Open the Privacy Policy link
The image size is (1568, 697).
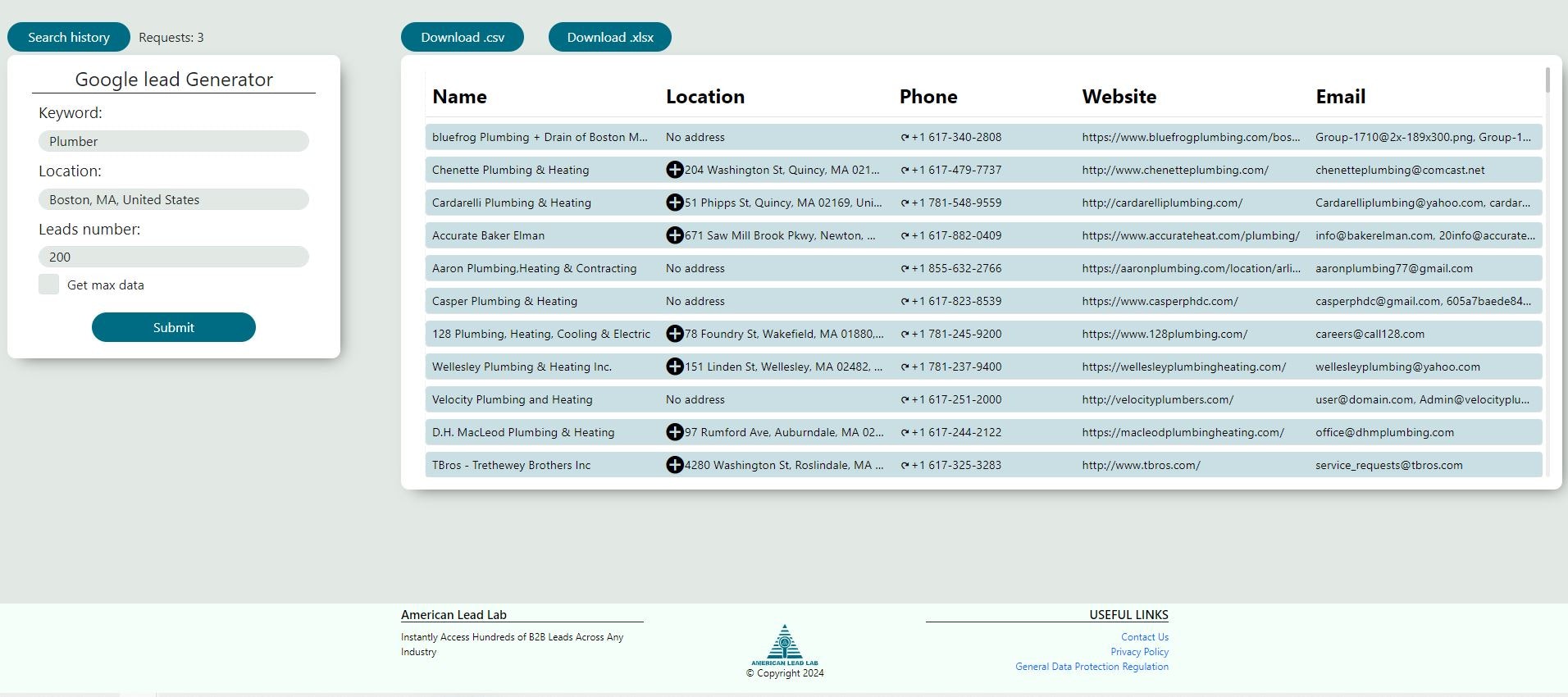[1140, 652]
